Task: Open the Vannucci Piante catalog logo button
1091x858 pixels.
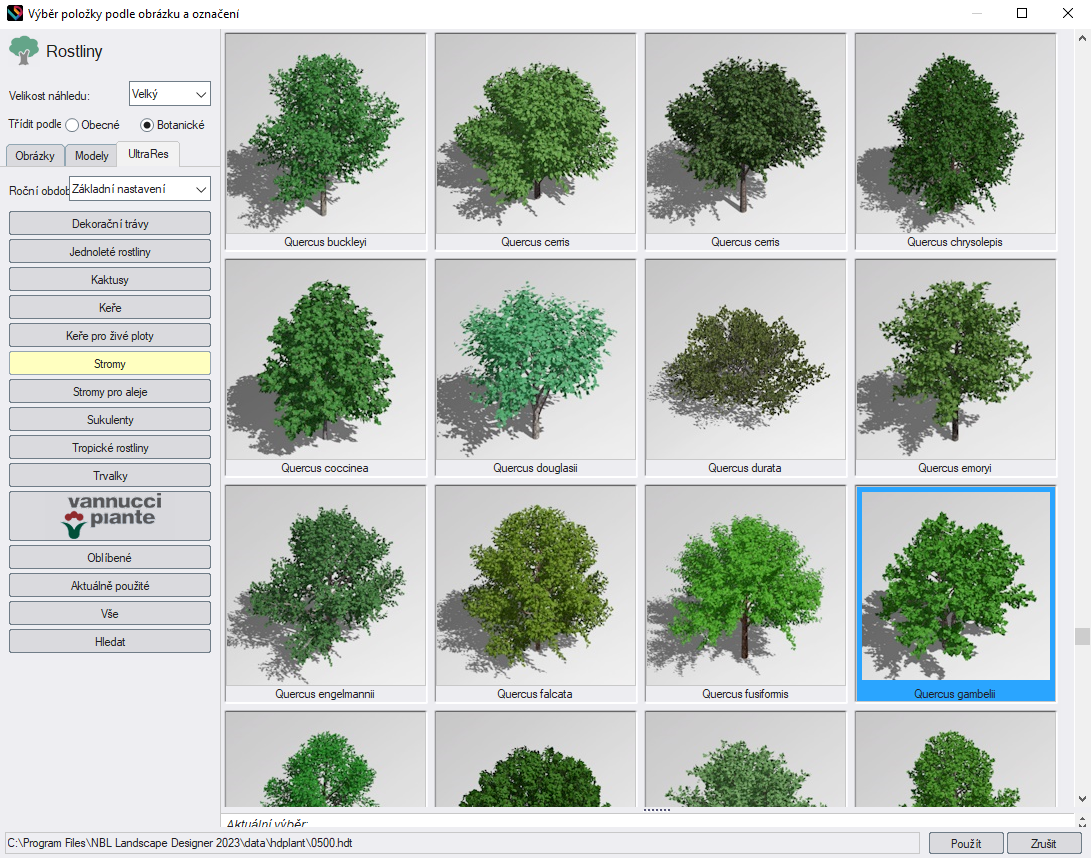Action: (x=110, y=516)
